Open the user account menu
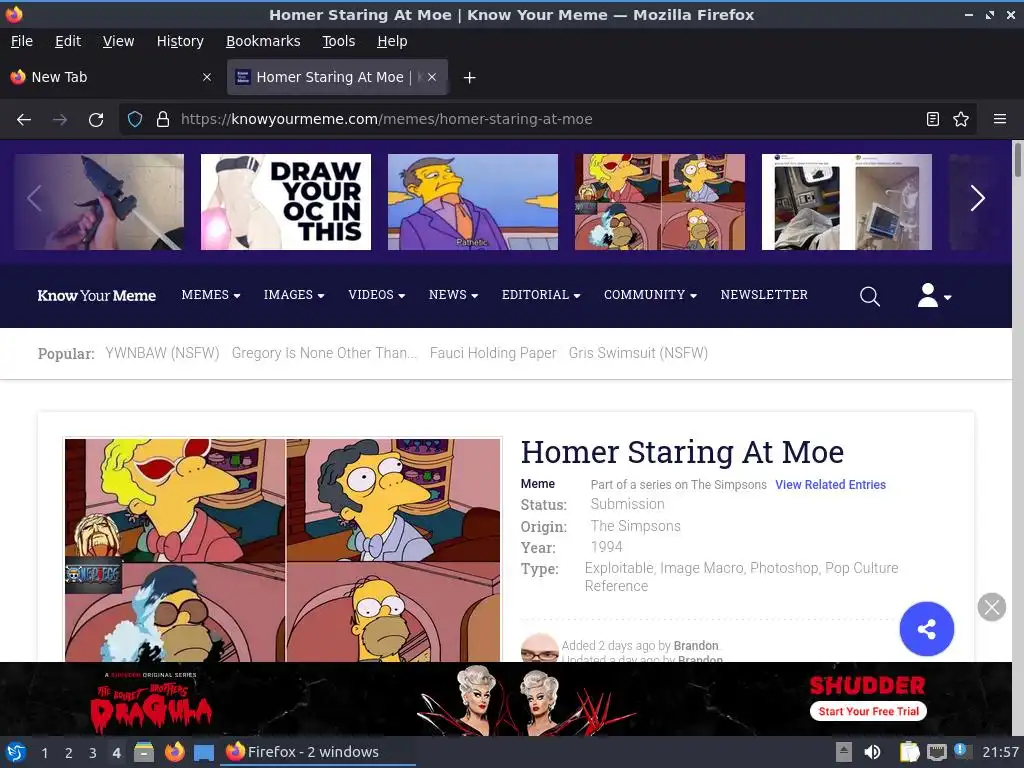Viewport: 1024px width, 768px height. pos(934,296)
